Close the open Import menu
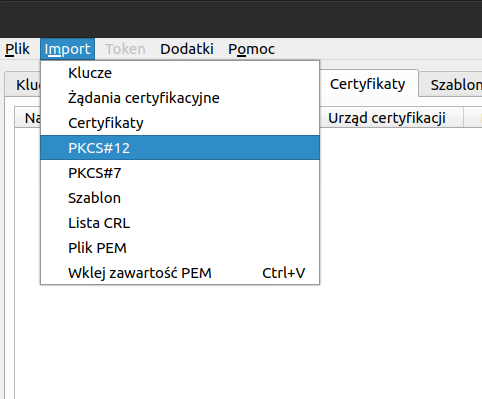This screenshot has height=399, width=482. [67, 49]
